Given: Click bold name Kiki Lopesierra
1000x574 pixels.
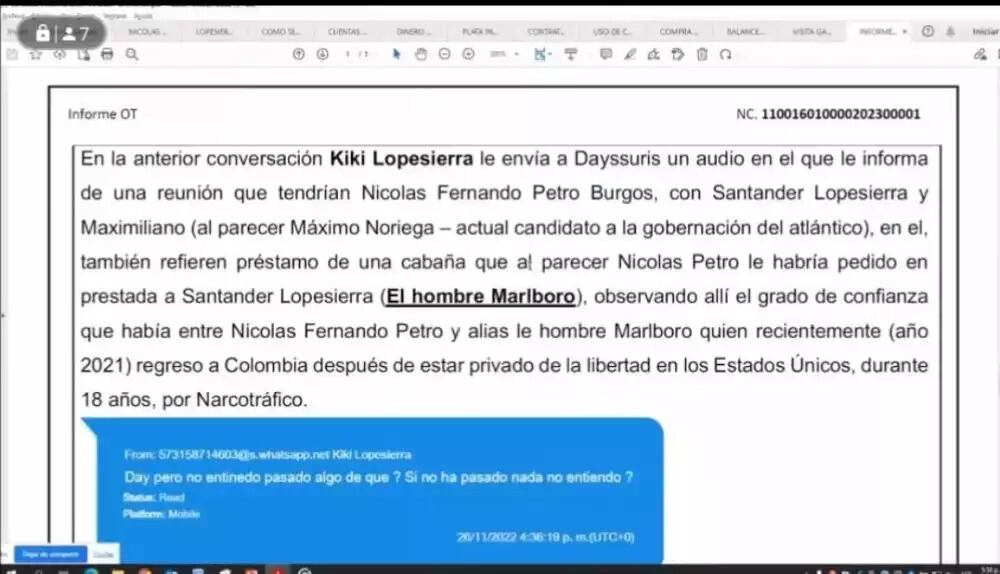Looking at the screenshot, I should 401,159.
